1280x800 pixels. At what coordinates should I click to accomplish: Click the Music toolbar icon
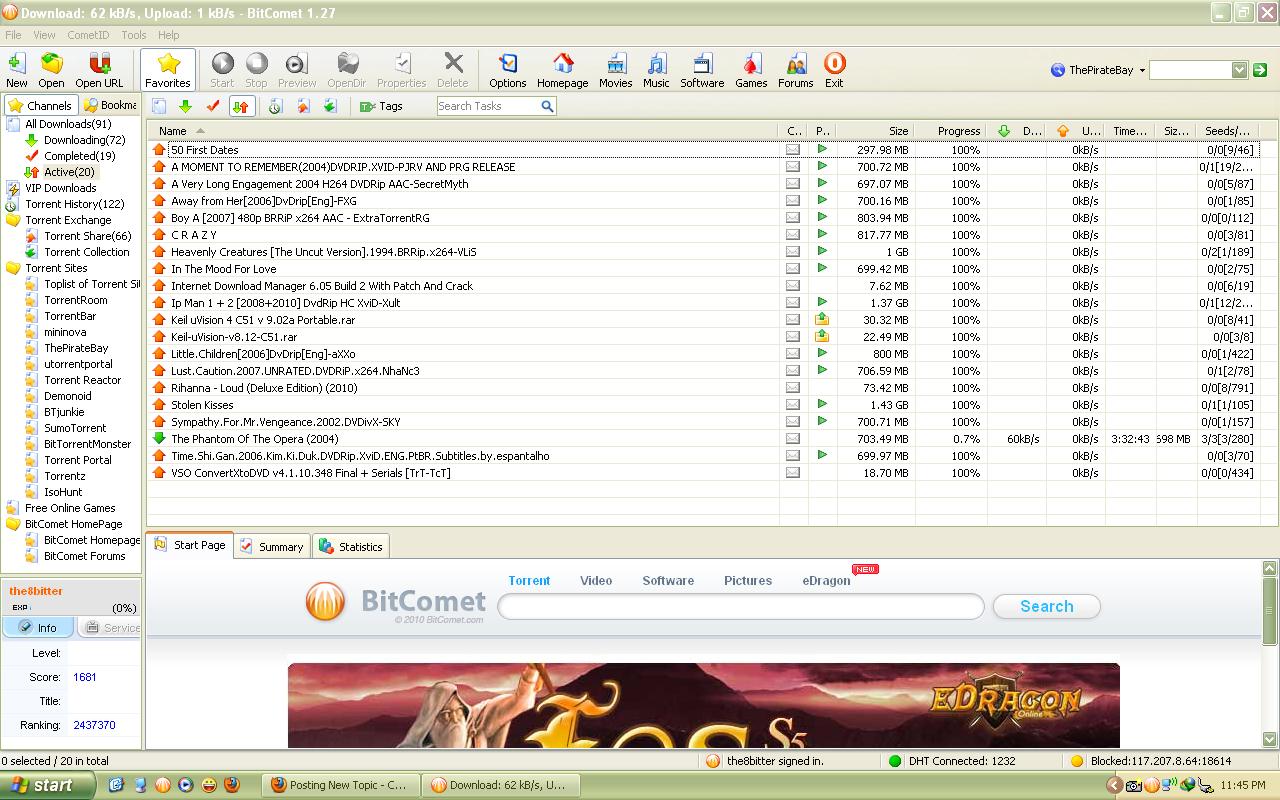(x=656, y=68)
